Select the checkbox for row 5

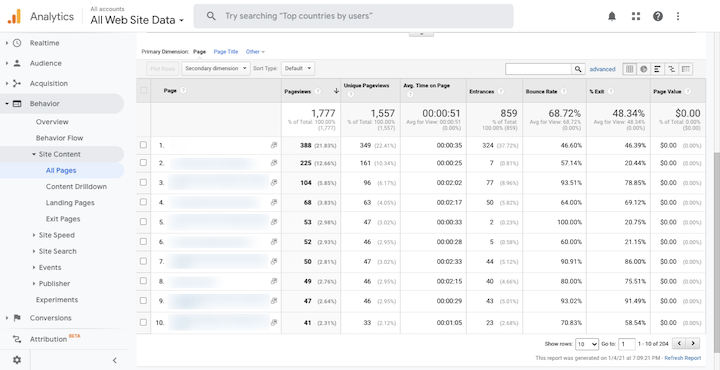coord(143,221)
